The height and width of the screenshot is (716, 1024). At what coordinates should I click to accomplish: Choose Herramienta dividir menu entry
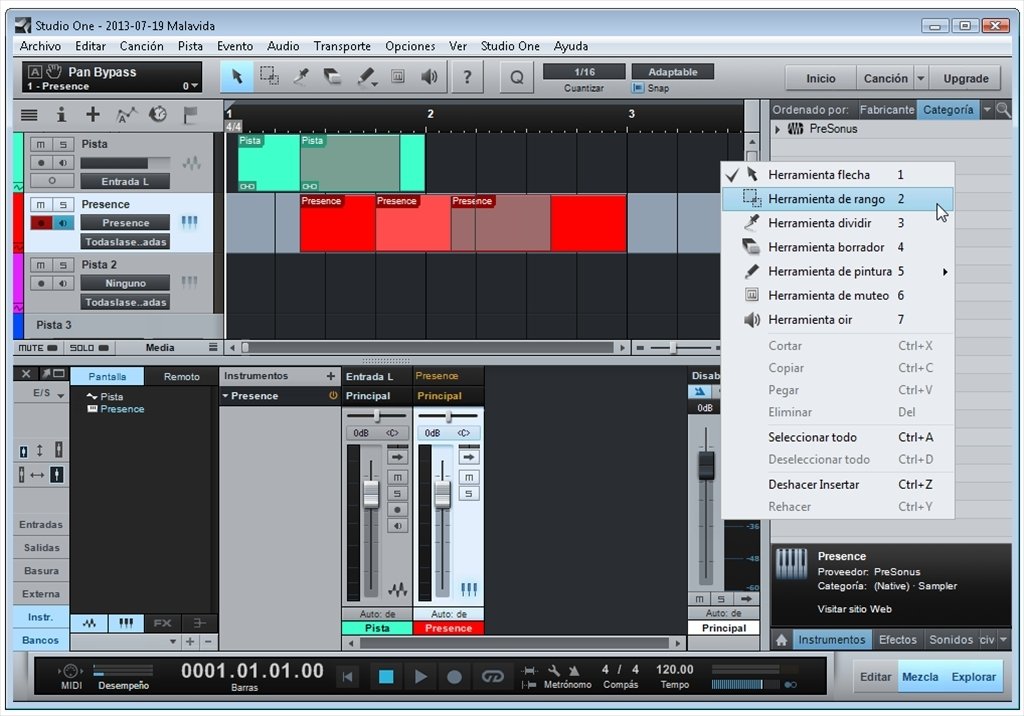pos(837,223)
